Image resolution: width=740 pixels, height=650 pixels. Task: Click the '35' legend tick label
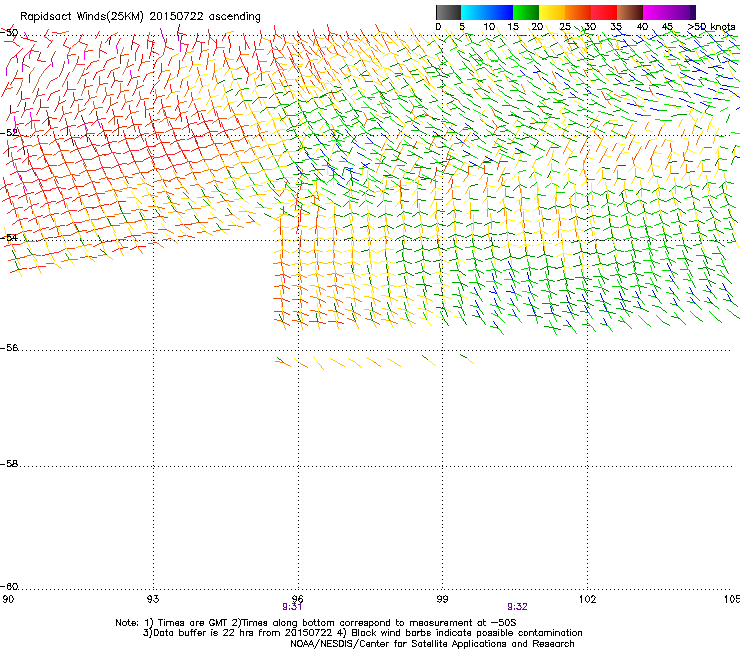tap(616, 27)
